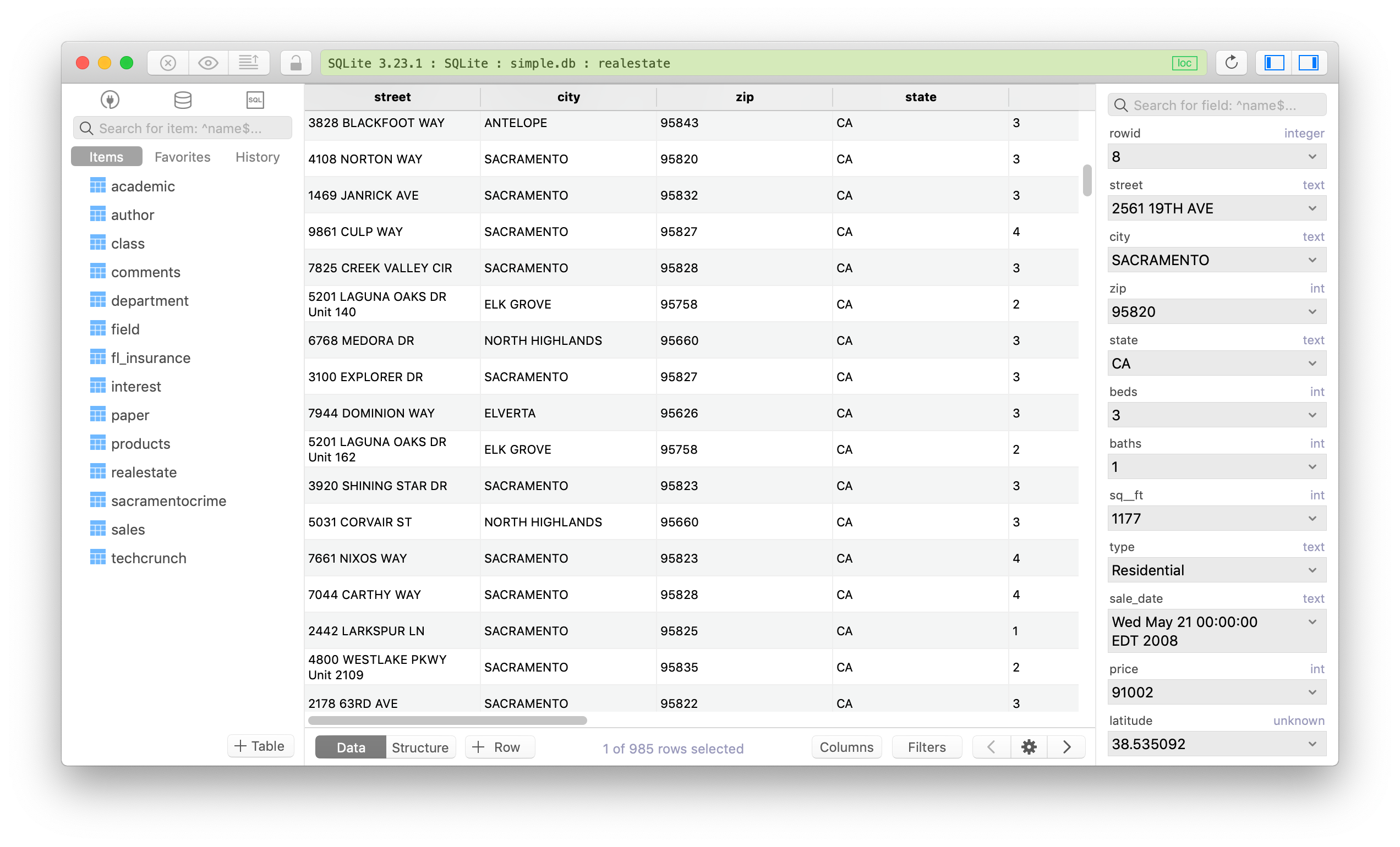Viewport: 1400px width, 847px height.
Task: Click the city column header
Action: (568, 97)
